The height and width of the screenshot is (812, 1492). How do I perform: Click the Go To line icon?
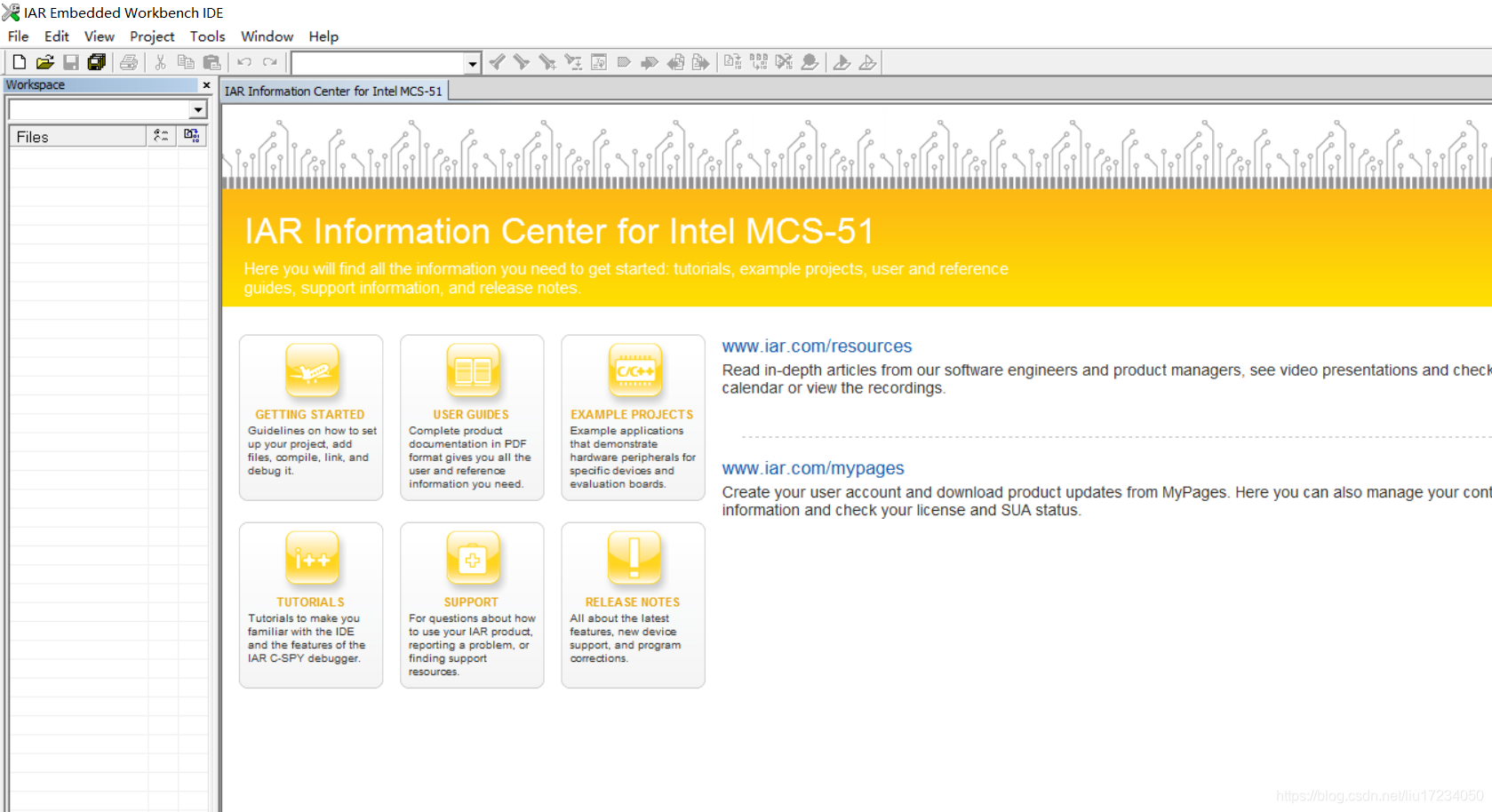(x=599, y=62)
